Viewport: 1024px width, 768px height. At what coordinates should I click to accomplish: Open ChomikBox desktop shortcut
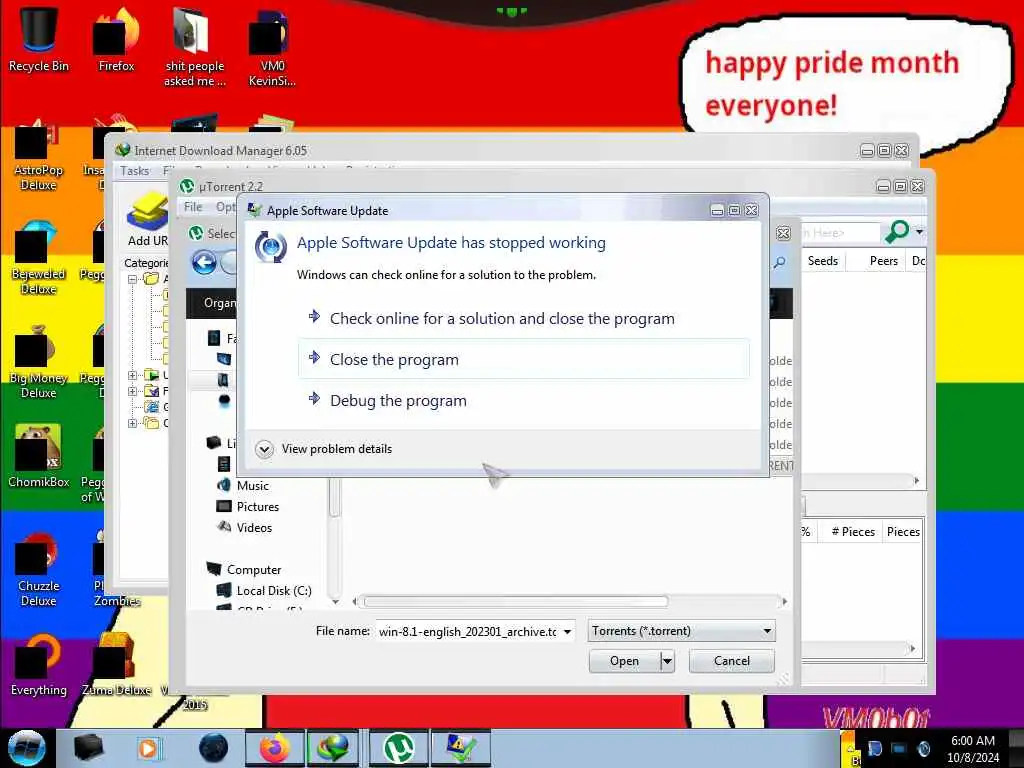(39, 456)
